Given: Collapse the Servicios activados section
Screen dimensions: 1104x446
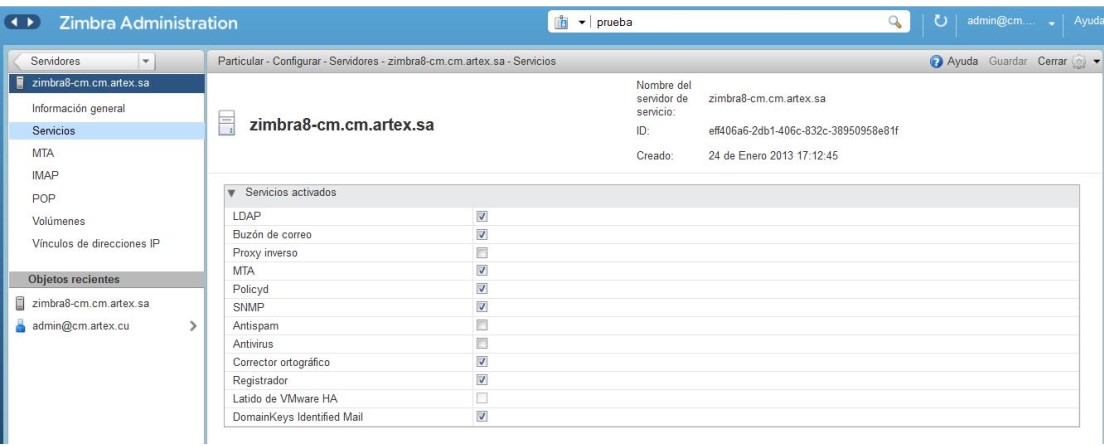Looking at the screenshot, I should click(232, 192).
